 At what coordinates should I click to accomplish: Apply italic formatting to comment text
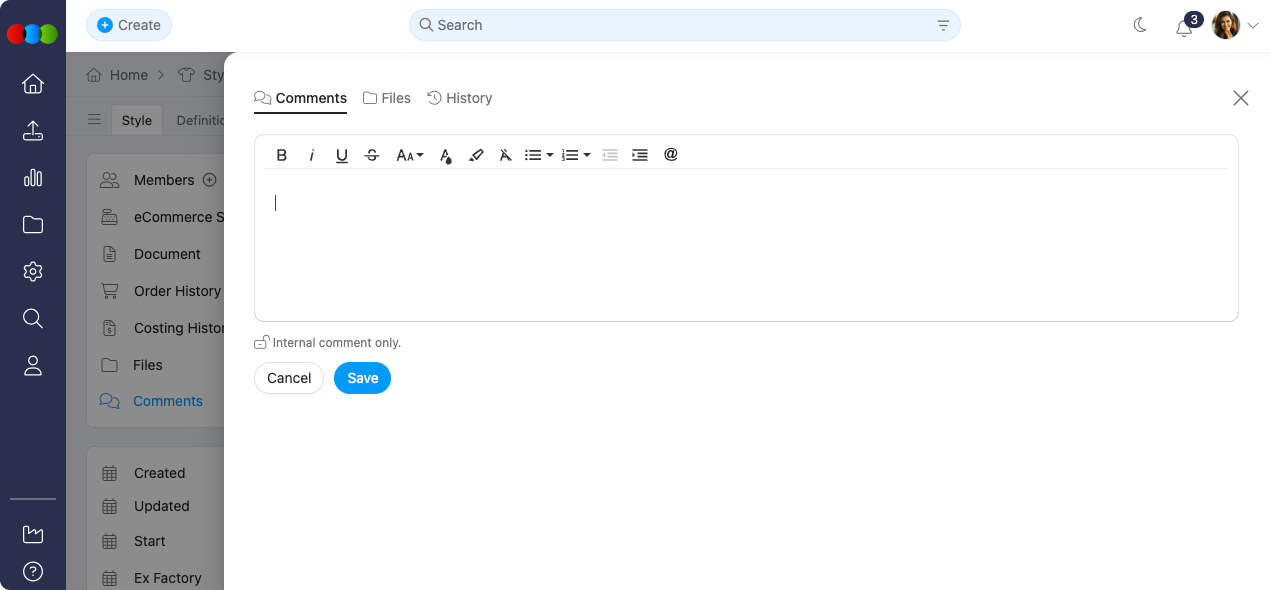pos(311,155)
